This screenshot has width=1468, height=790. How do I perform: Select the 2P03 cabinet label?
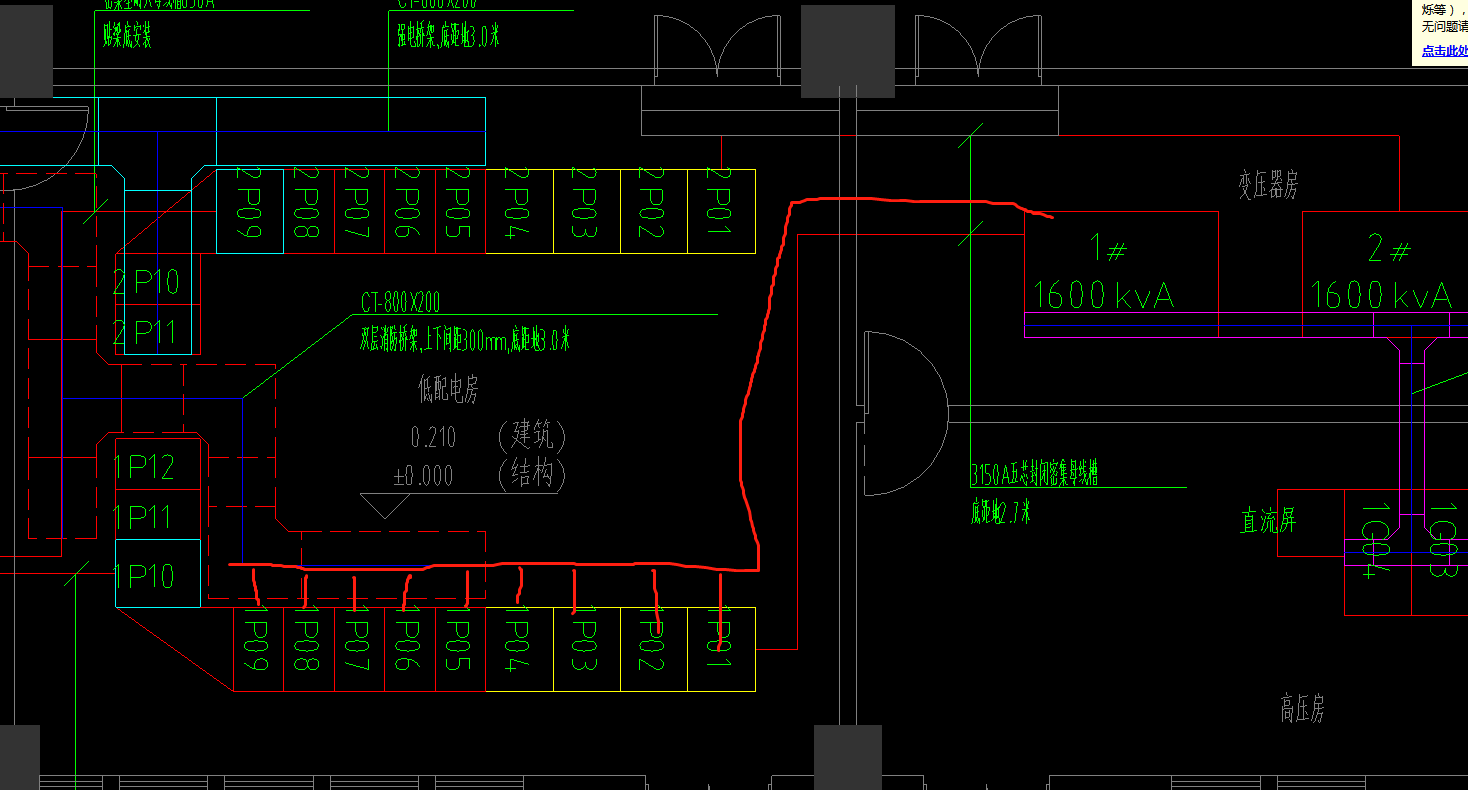coord(583,204)
